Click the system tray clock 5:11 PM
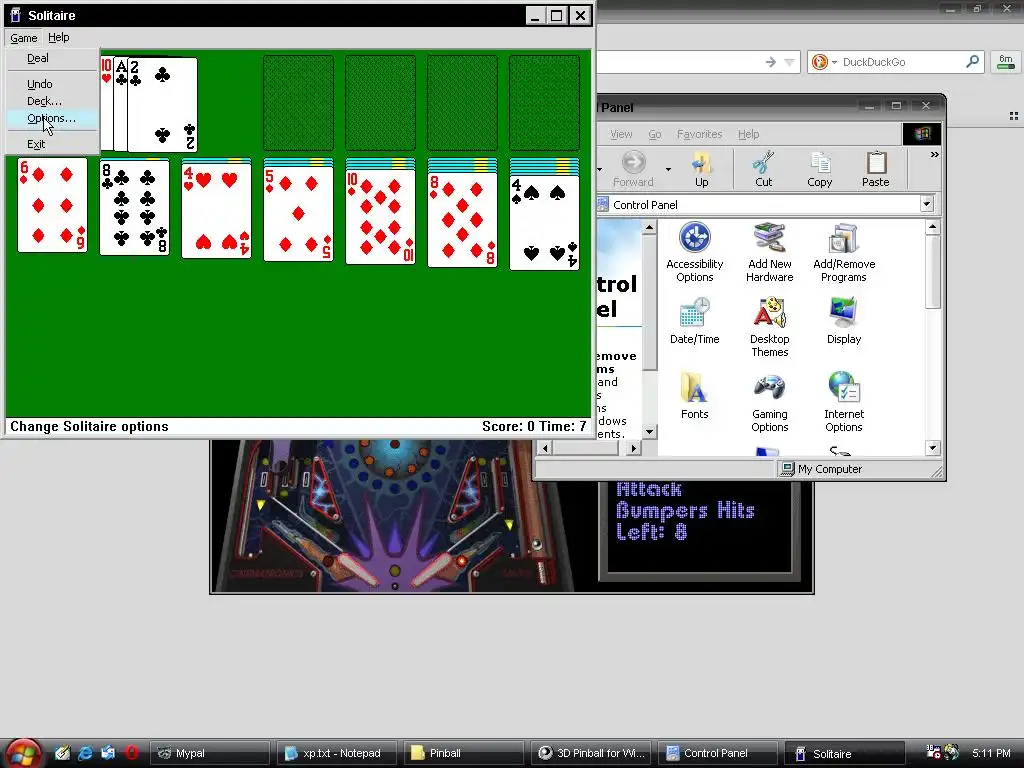The image size is (1024, 768). tap(991, 753)
